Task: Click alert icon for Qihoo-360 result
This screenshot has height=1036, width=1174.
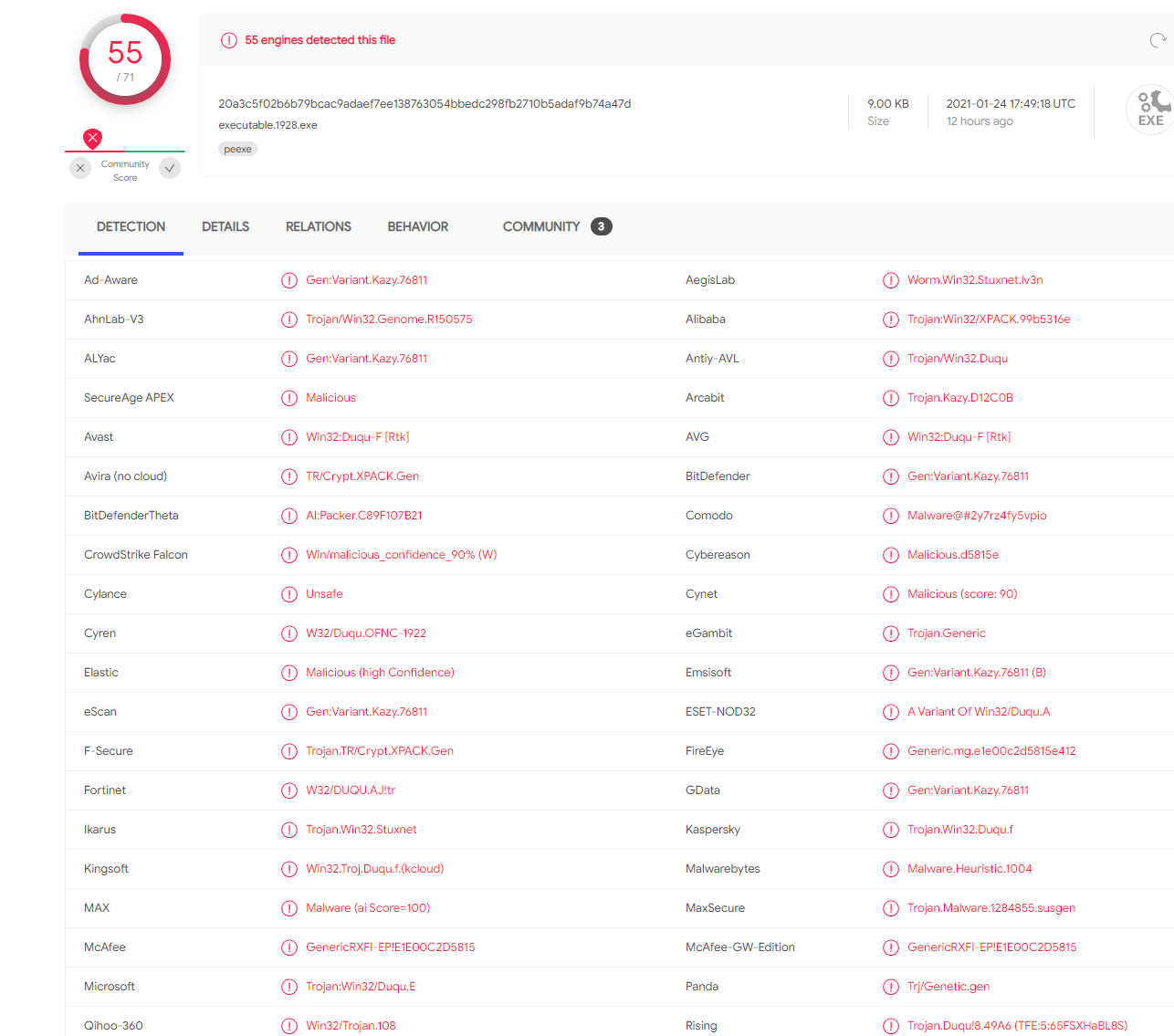Action: 289,1026
